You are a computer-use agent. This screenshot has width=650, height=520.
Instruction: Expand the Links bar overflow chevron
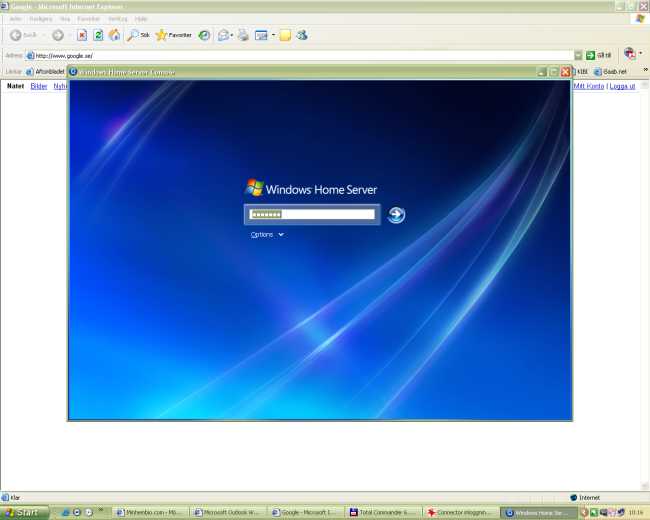pyautogui.click(x=645, y=70)
